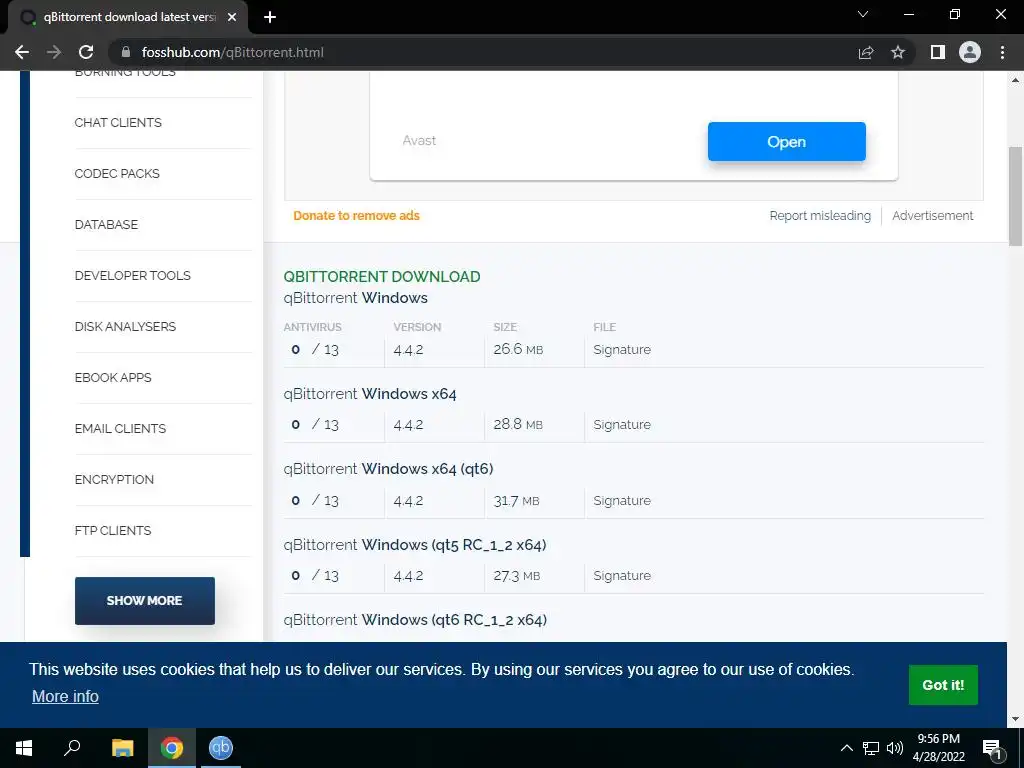This screenshot has width=1024, height=768.
Task: Click Report misleading link
Action: coord(820,216)
